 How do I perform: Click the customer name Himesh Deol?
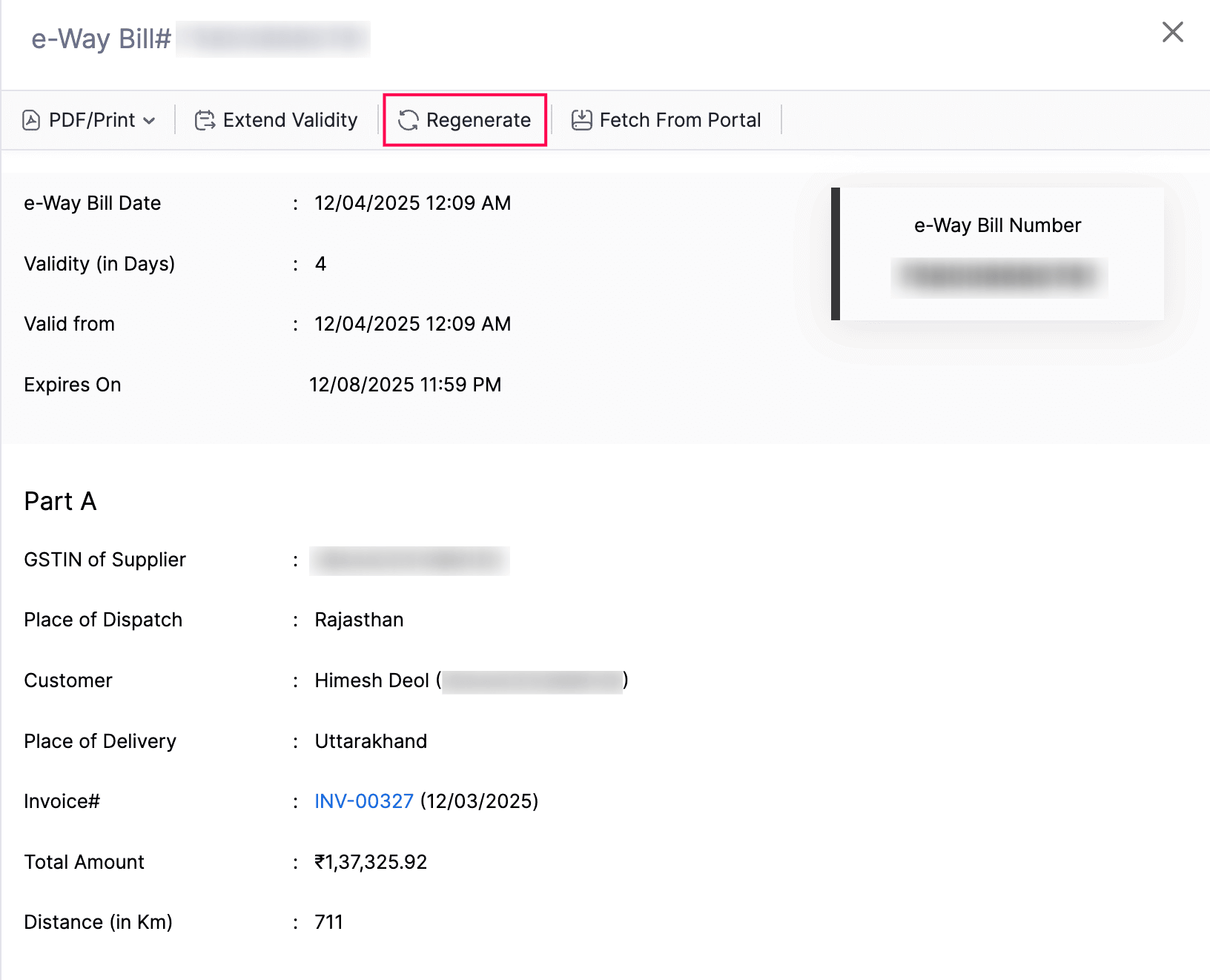371,681
